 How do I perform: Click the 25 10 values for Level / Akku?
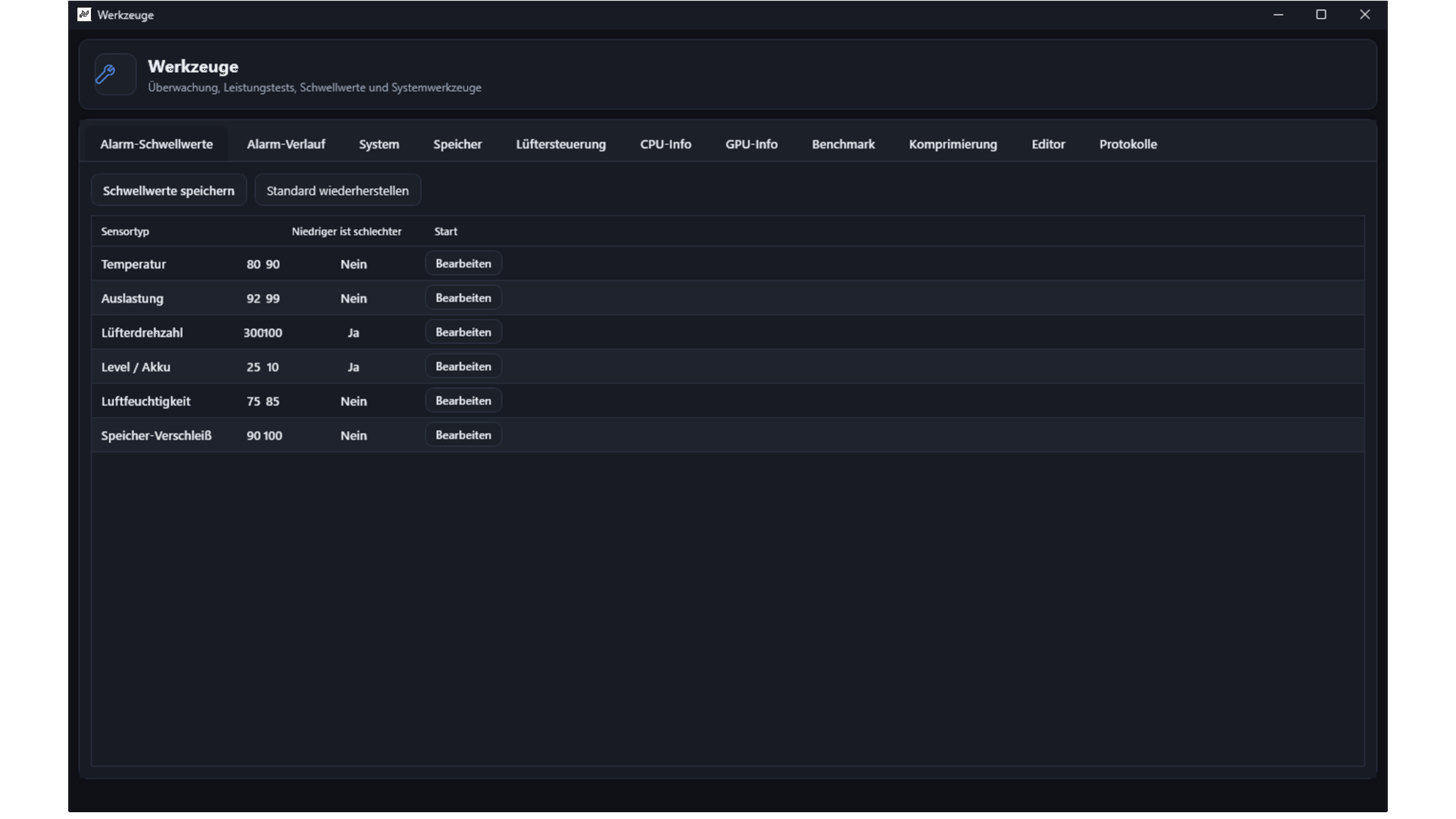point(263,367)
